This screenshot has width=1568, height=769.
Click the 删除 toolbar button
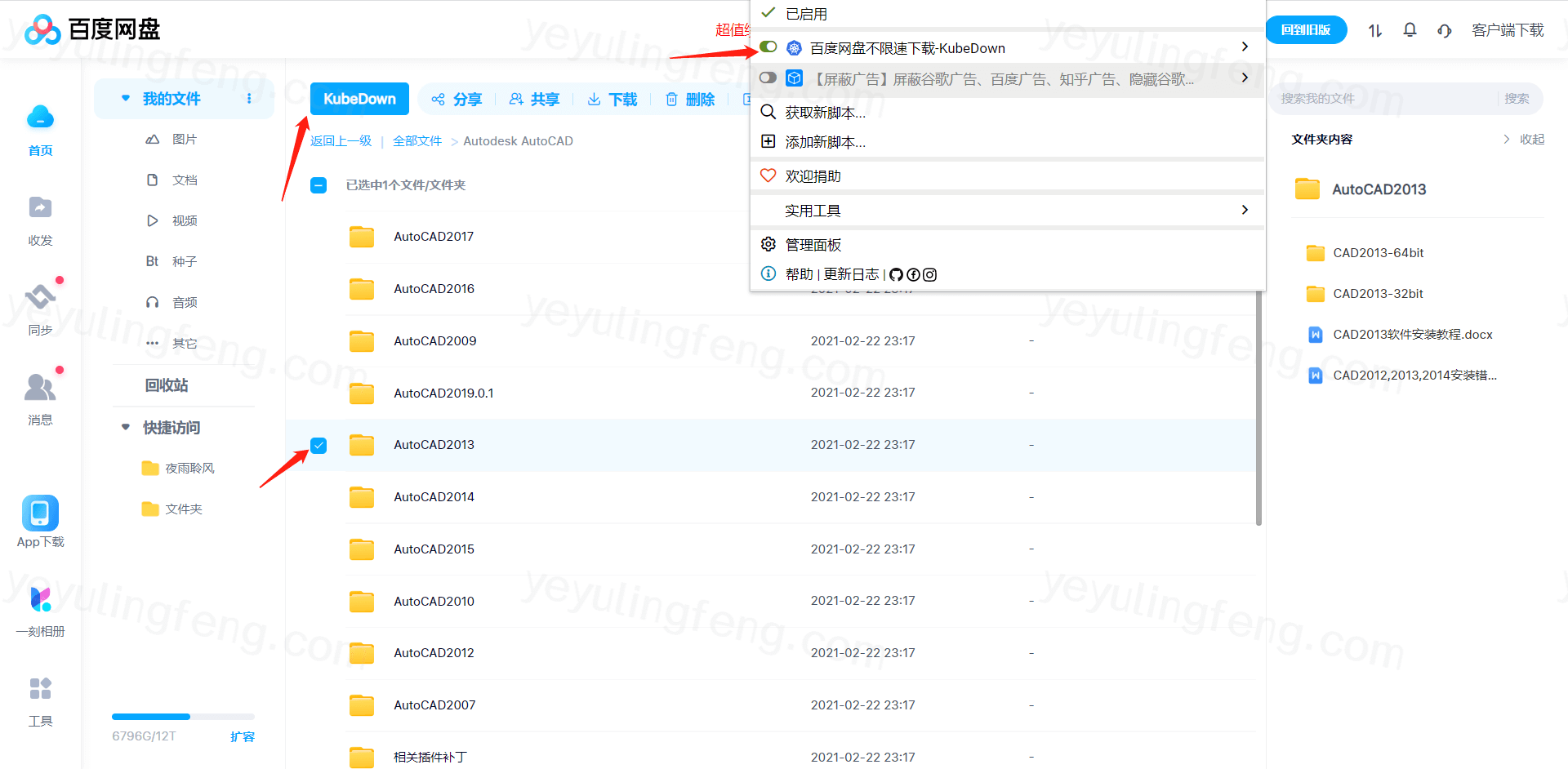[x=690, y=100]
